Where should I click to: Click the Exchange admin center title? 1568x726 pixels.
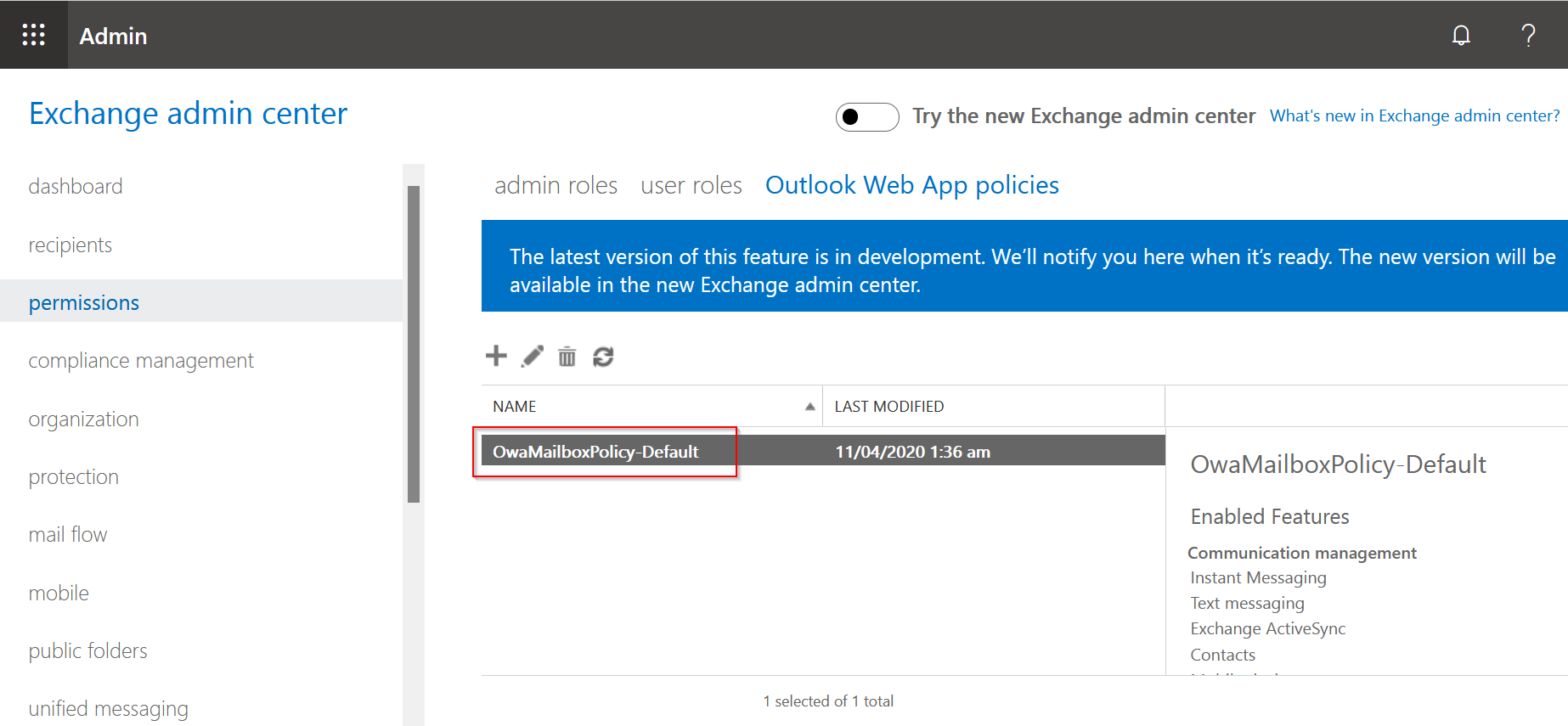click(188, 114)
